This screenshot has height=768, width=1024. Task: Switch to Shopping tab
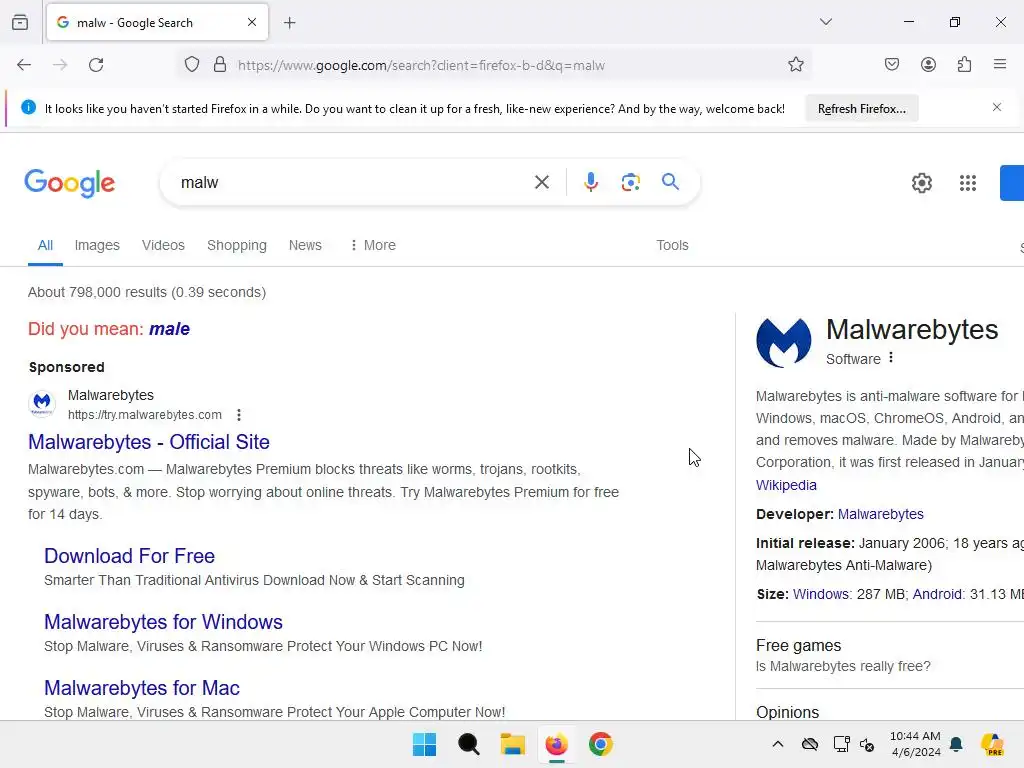pyautogui.click(x=236, y=246)
